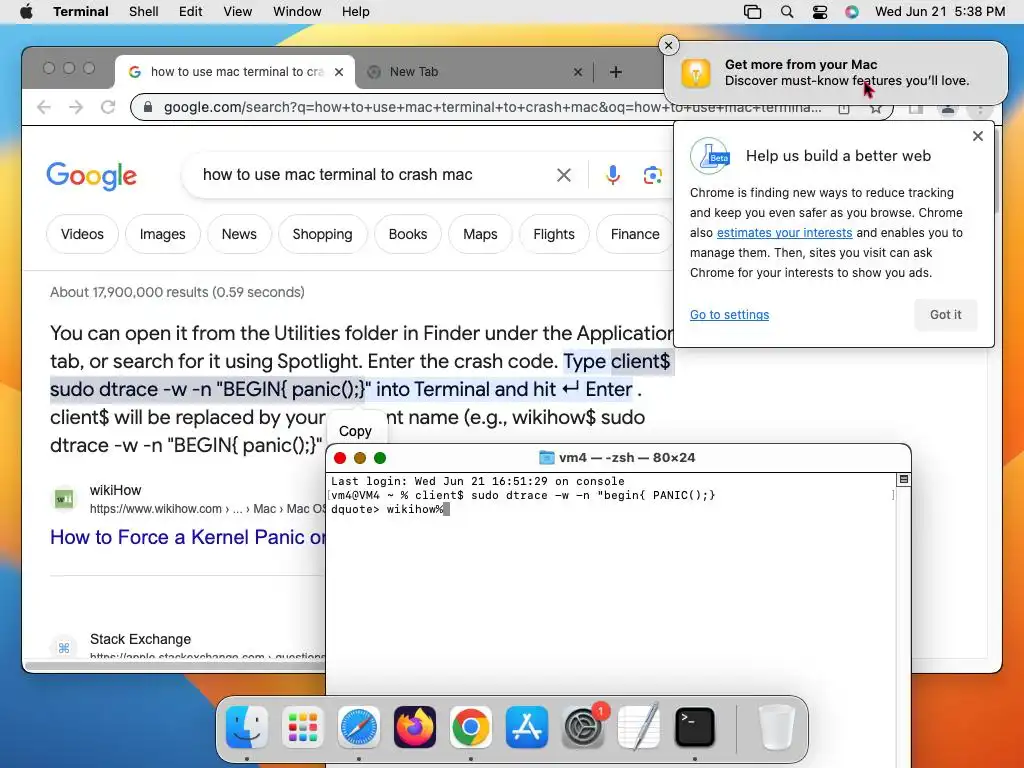Viewport: 1024px width, 768px height.
Task: Open the Terminal app menu
Action: (x=81, y=12)
